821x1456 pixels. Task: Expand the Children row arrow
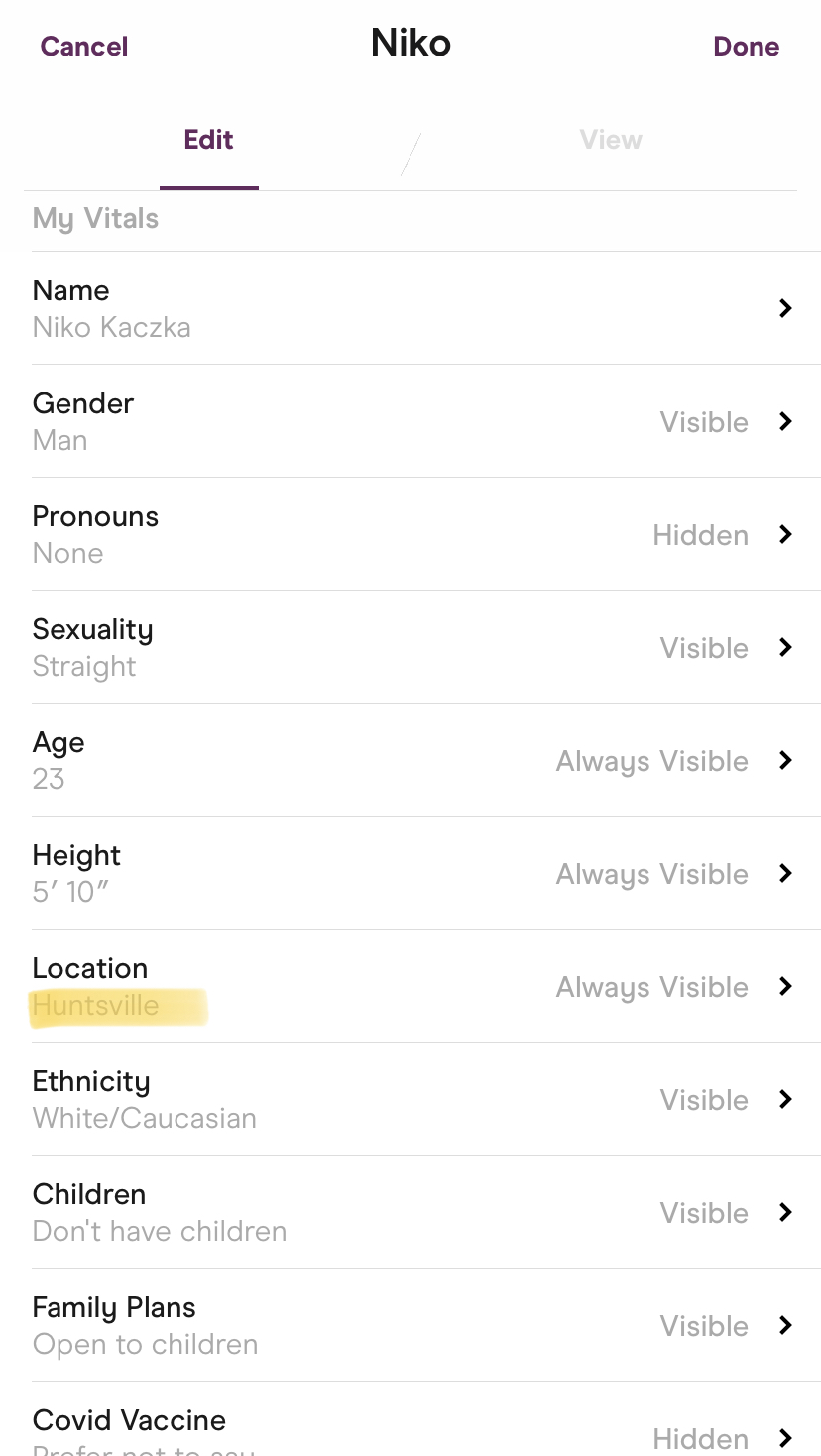[x=785, y=1212]
